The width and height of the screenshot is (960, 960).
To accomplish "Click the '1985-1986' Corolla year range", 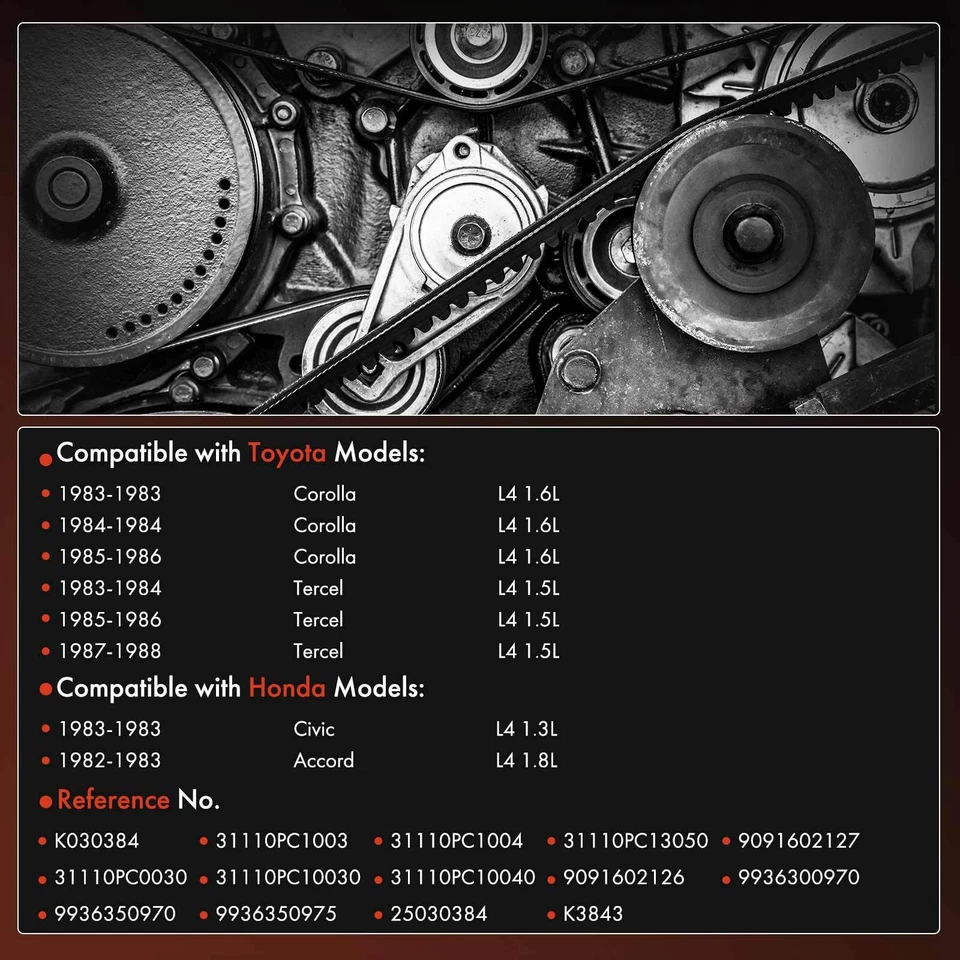I will [x=110, y=557].
